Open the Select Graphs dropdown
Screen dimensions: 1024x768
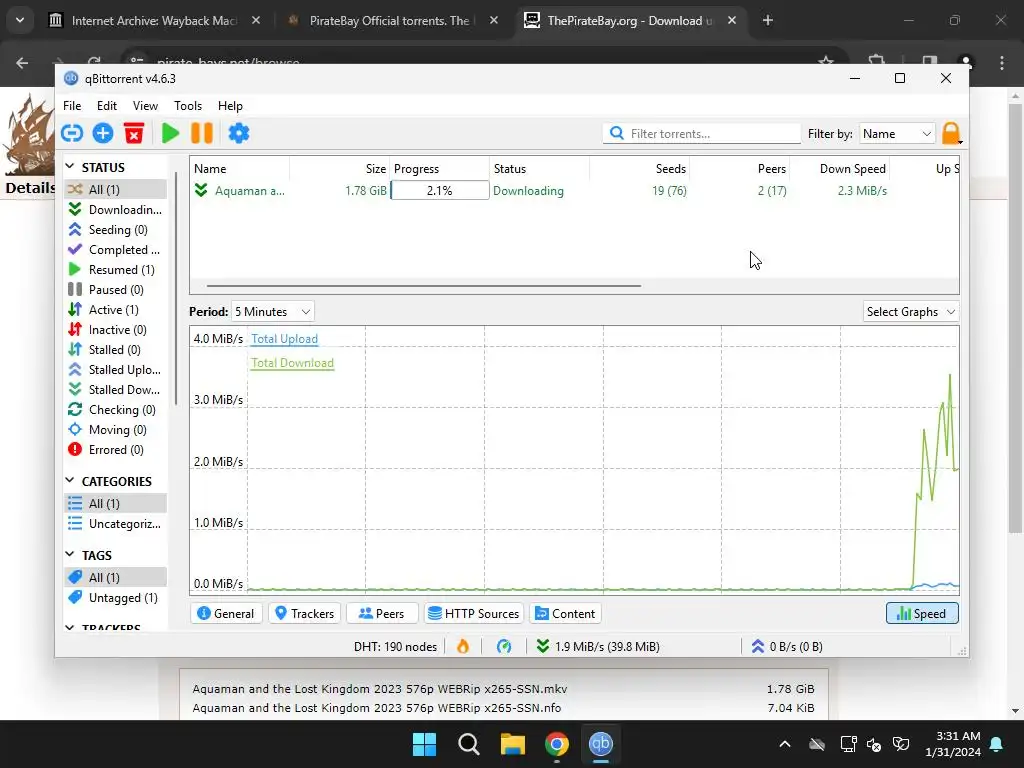pos(911,312)
